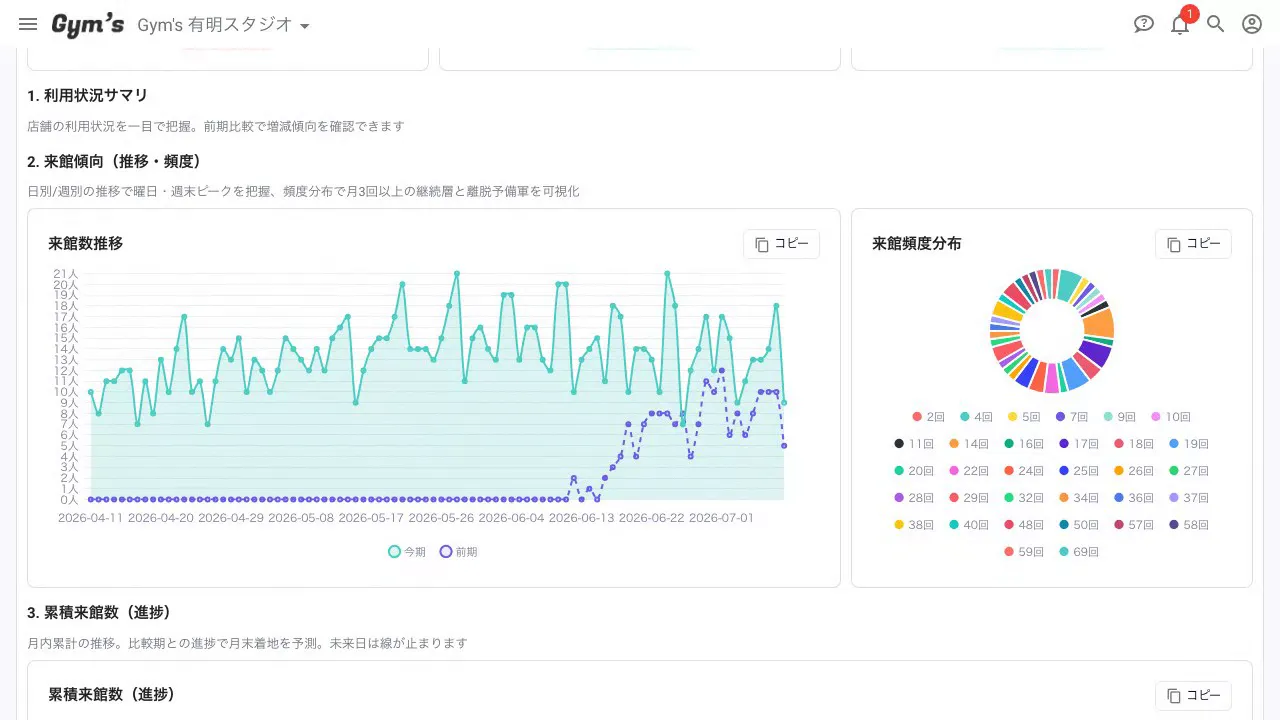This screenshot has height=720, width=1280.
Task: Click the donut chart's large orange segment
Action: tap(1099, 323)
